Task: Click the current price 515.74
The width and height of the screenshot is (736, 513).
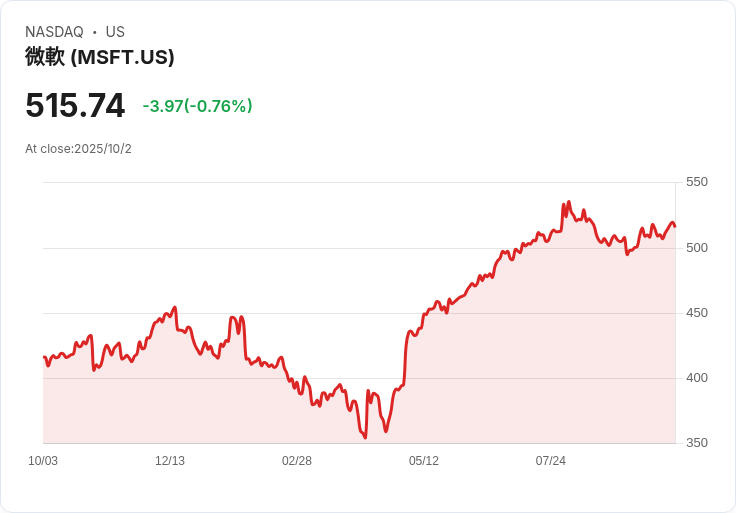Action: [x=75, y=105]
